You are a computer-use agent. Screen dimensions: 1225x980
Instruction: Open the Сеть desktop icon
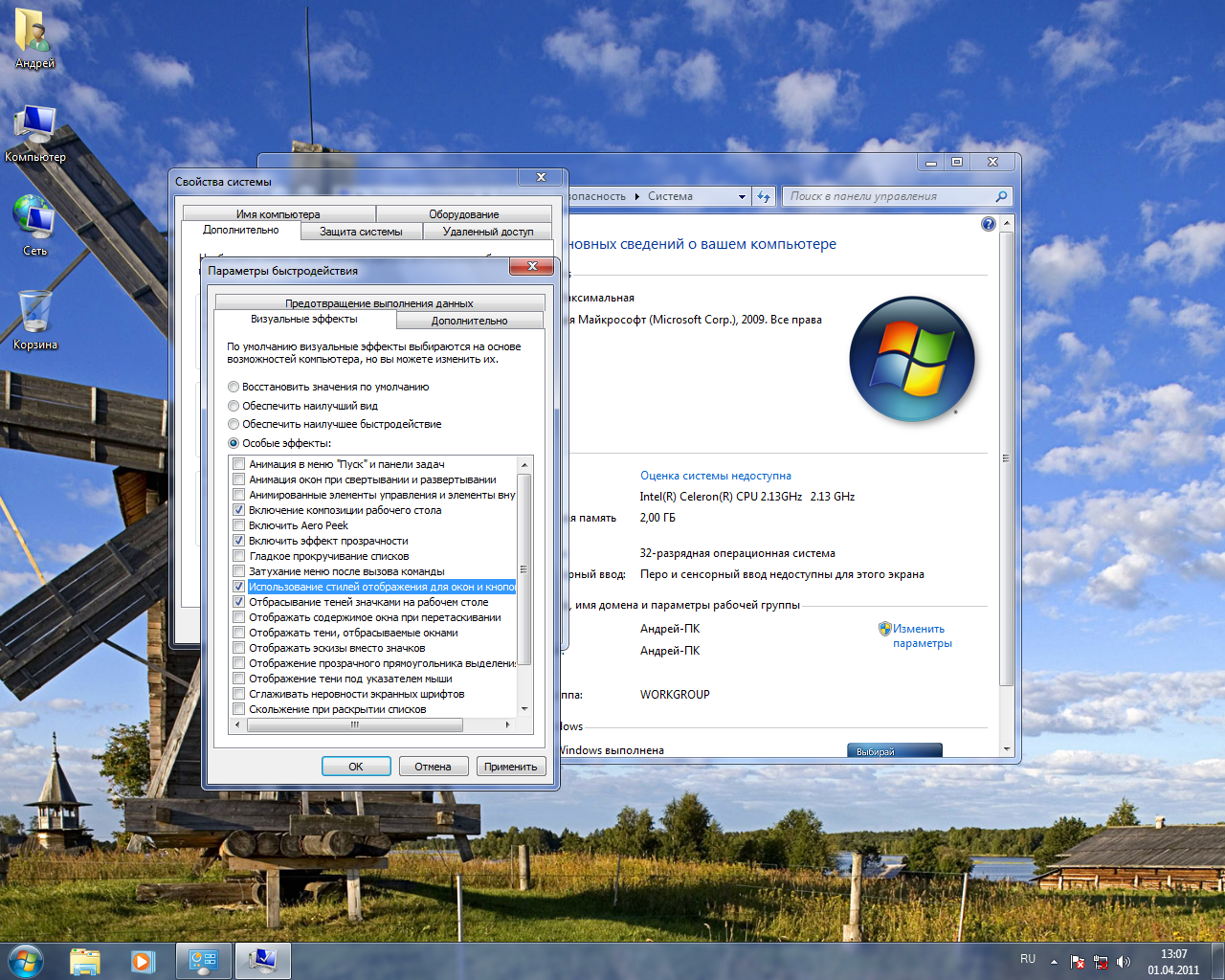click(x=34, y=225)
